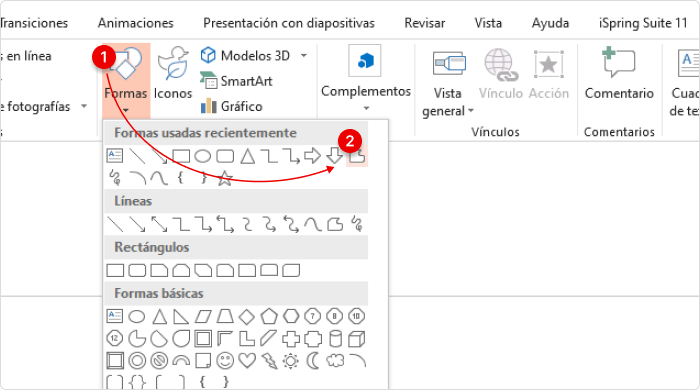Pick the plain rectangle in Rectángulos
This screenshot has width=700, height=390.
115,270
